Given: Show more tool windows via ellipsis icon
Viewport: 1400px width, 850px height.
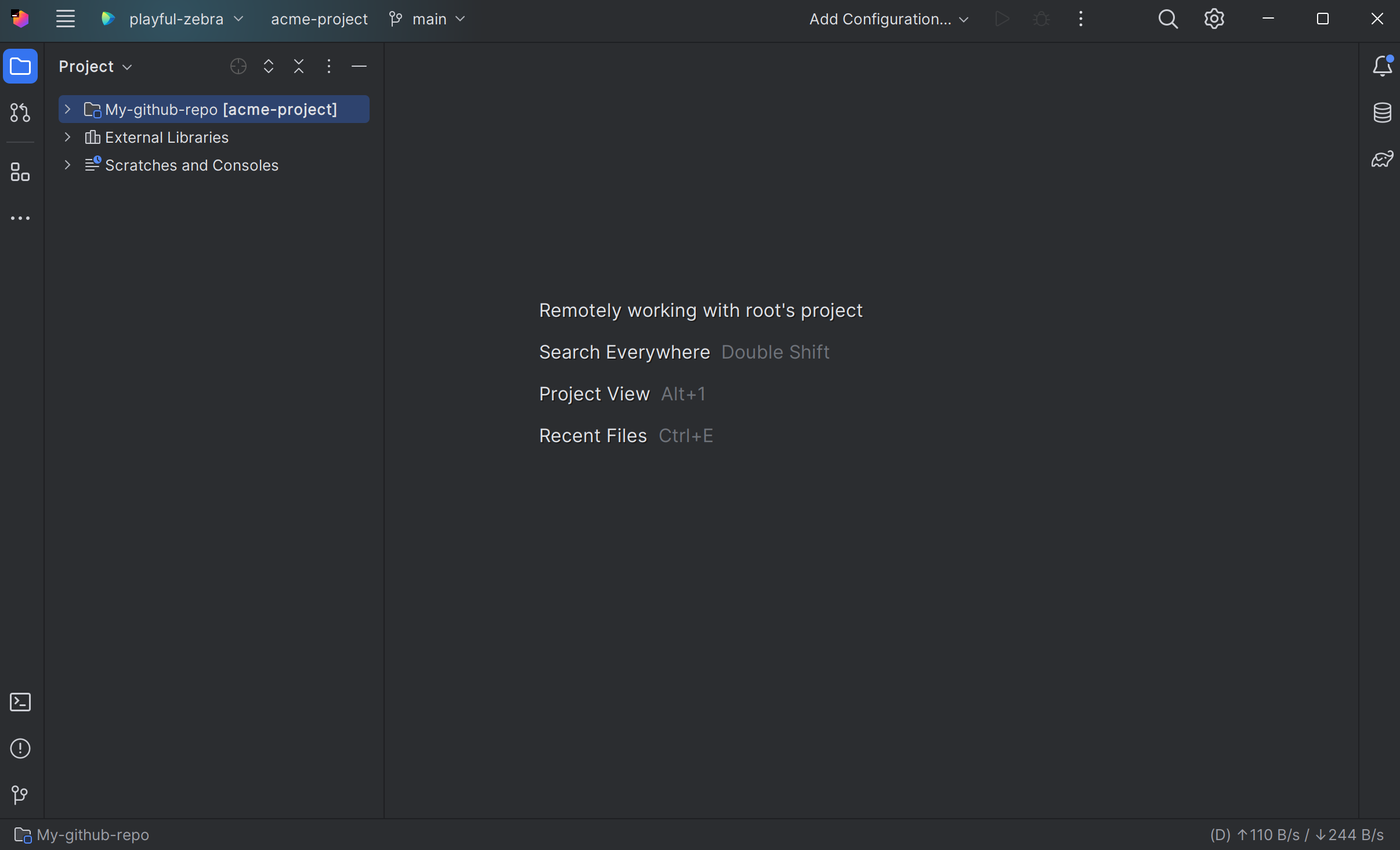Looking at the screenshot, I should [x=20, y=218].
